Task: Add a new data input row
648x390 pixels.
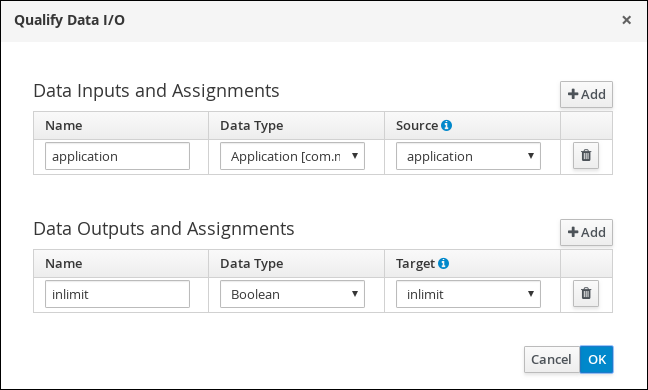Action: click(x=586, y=94)
